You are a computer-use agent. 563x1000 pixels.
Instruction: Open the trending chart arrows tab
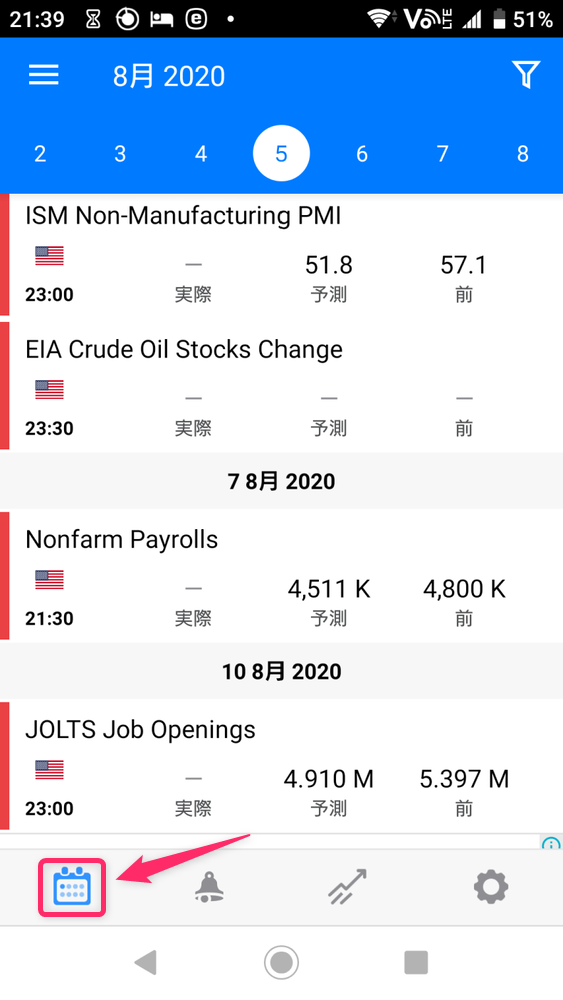348,887
